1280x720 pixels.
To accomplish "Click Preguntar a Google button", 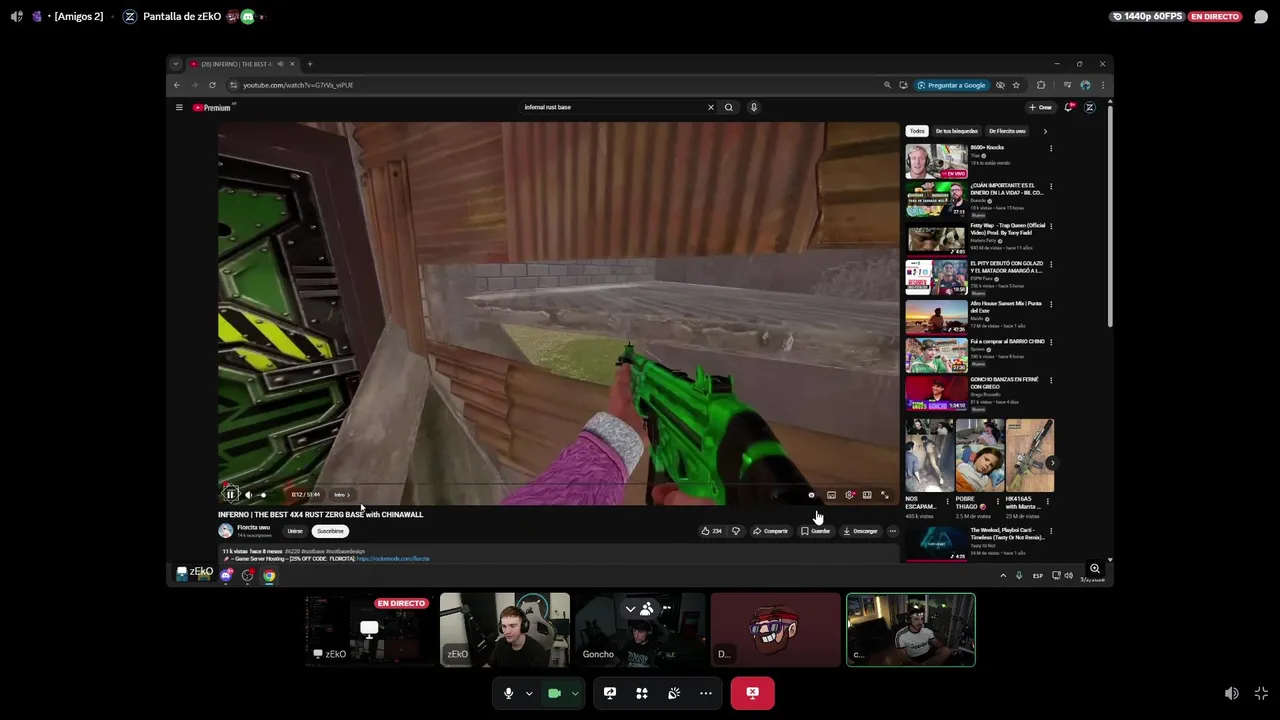I will coord(951,85).
